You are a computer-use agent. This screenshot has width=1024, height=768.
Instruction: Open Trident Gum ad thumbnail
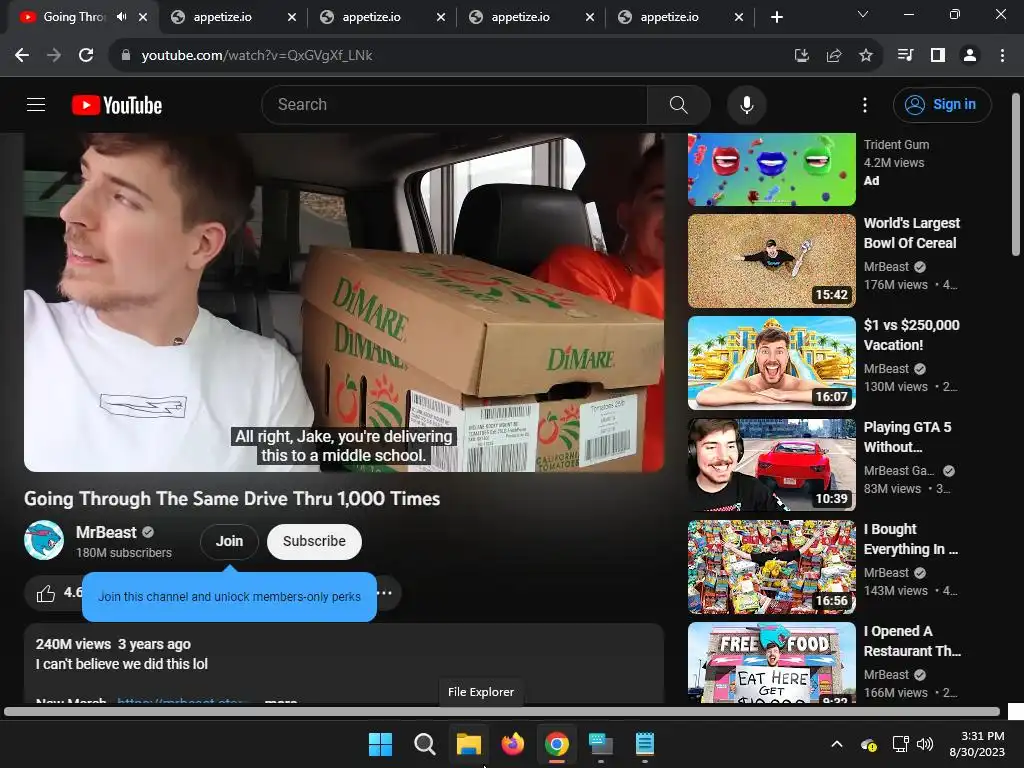771,169
